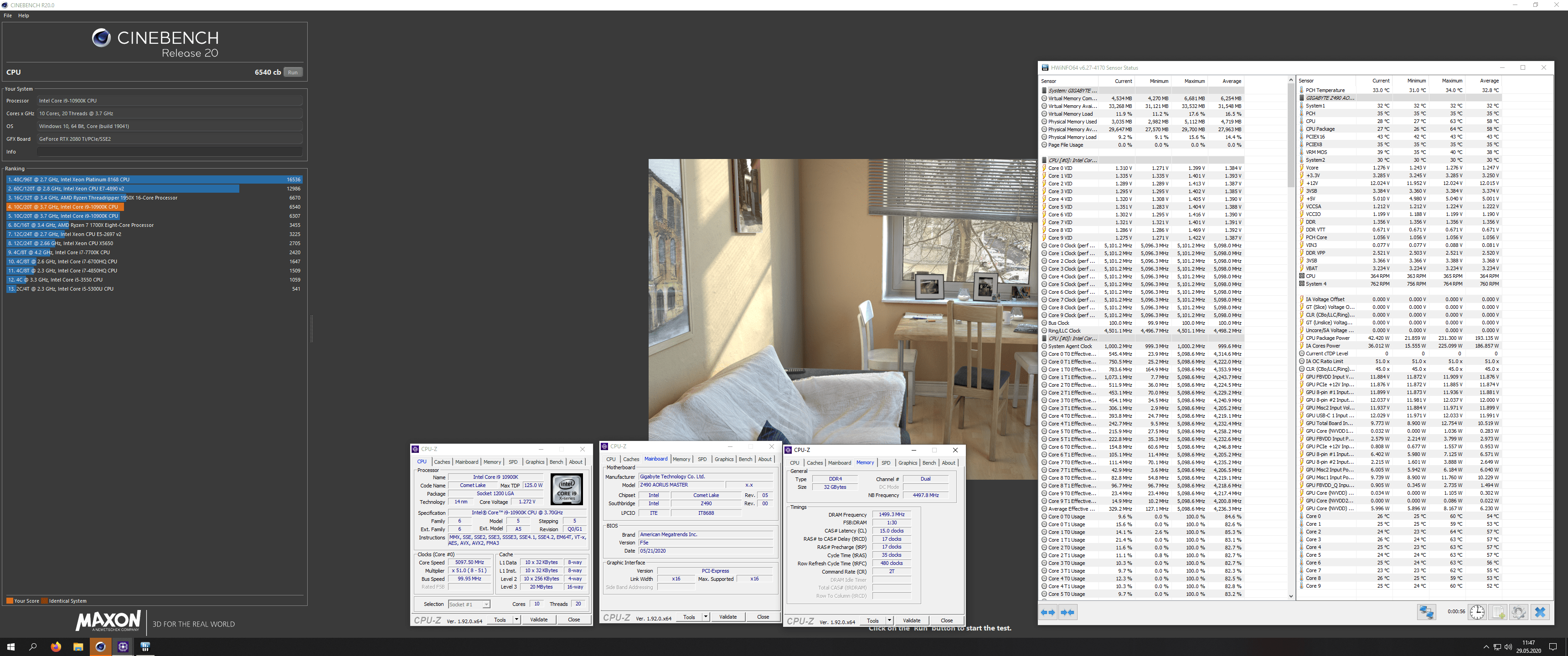Select Virtual Memory Load sensor row
The height and width of the screenshot is (656, 1568).
point(1143,114)
